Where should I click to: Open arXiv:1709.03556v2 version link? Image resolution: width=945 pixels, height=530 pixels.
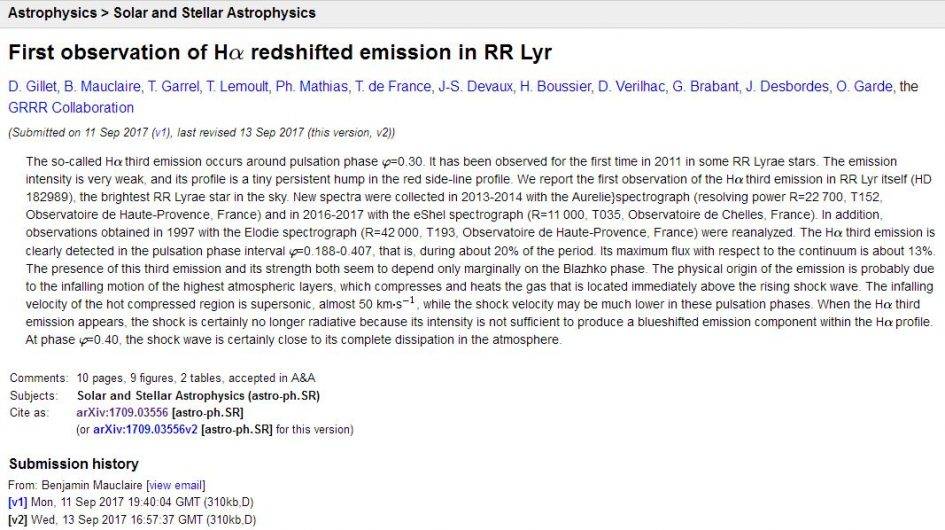click(145, 429)
